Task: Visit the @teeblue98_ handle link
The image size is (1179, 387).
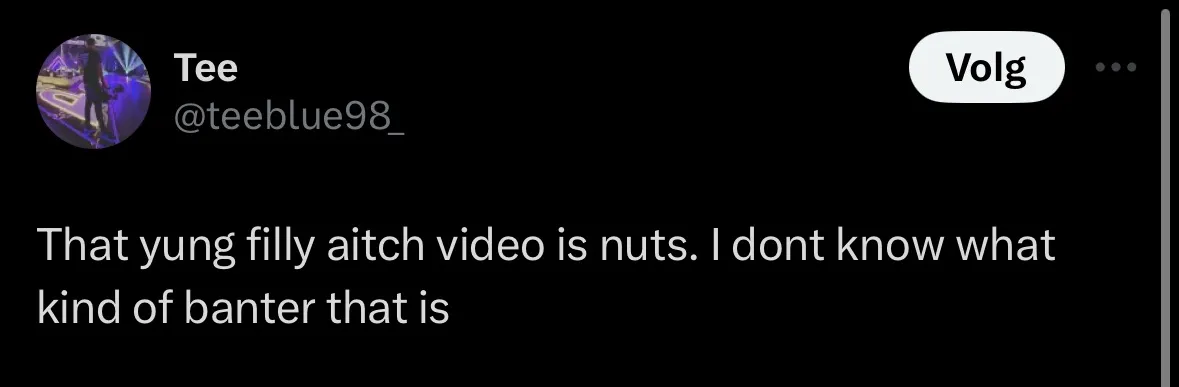Action: 289,116
